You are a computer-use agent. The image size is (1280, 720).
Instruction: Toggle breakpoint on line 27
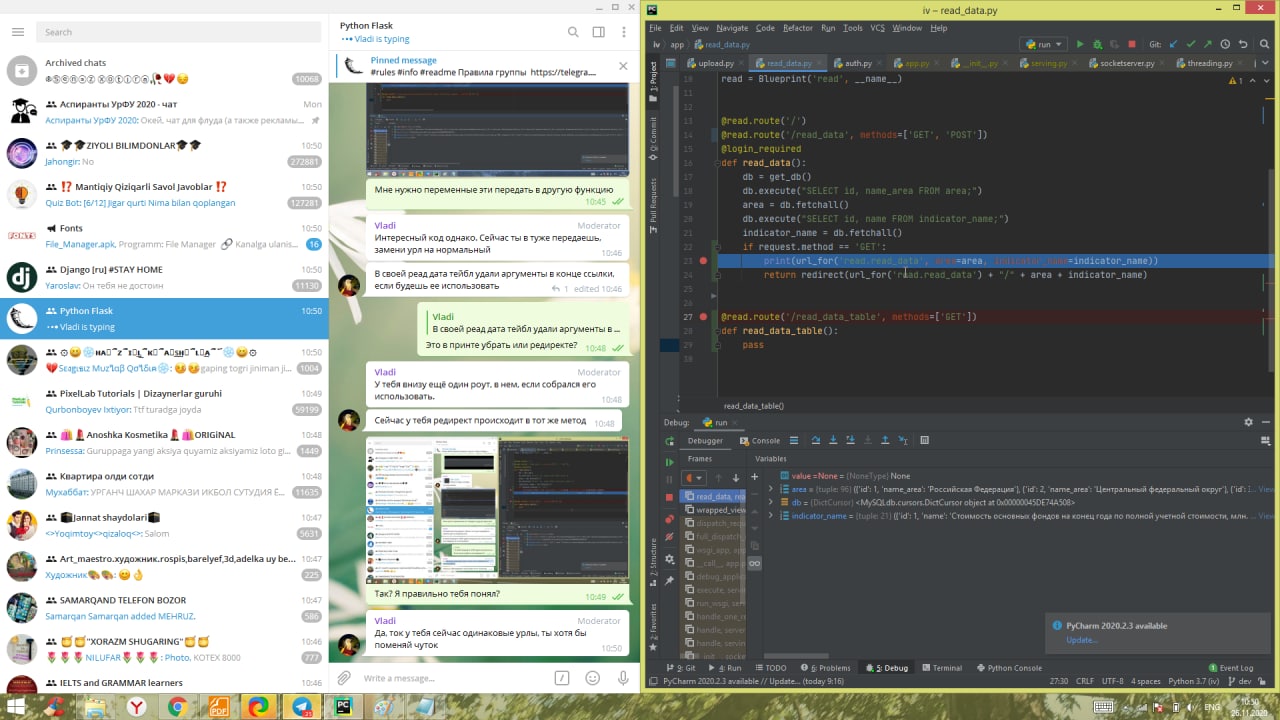pos(703,316)
